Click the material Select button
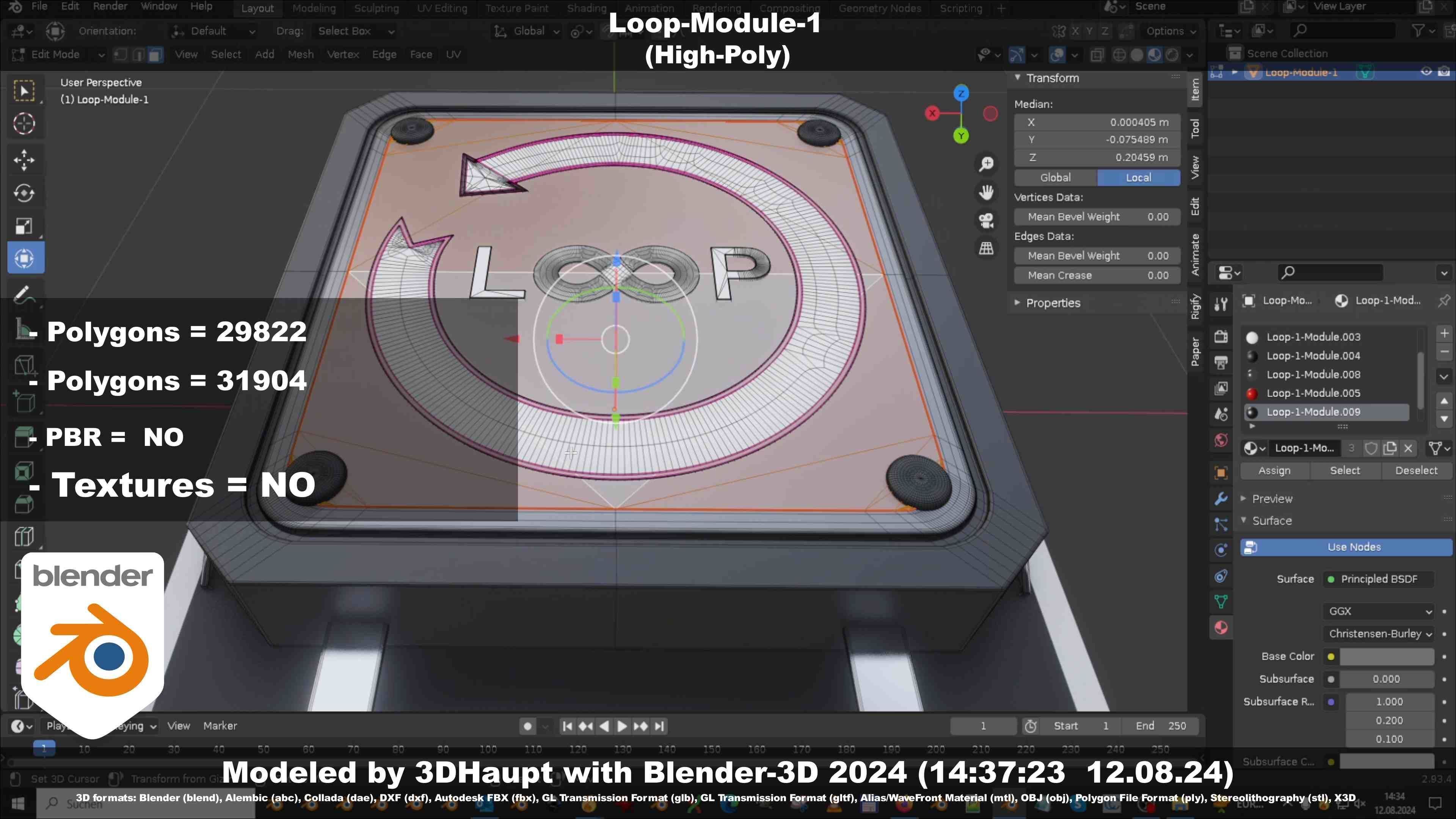Viewport: 1456px width, 819px height. 1345,471
